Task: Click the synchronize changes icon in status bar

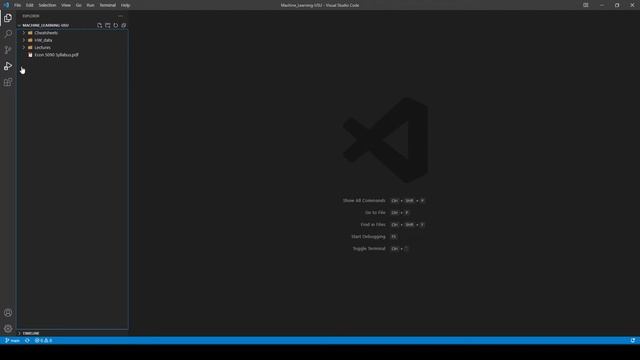Action: coord(27,340)
